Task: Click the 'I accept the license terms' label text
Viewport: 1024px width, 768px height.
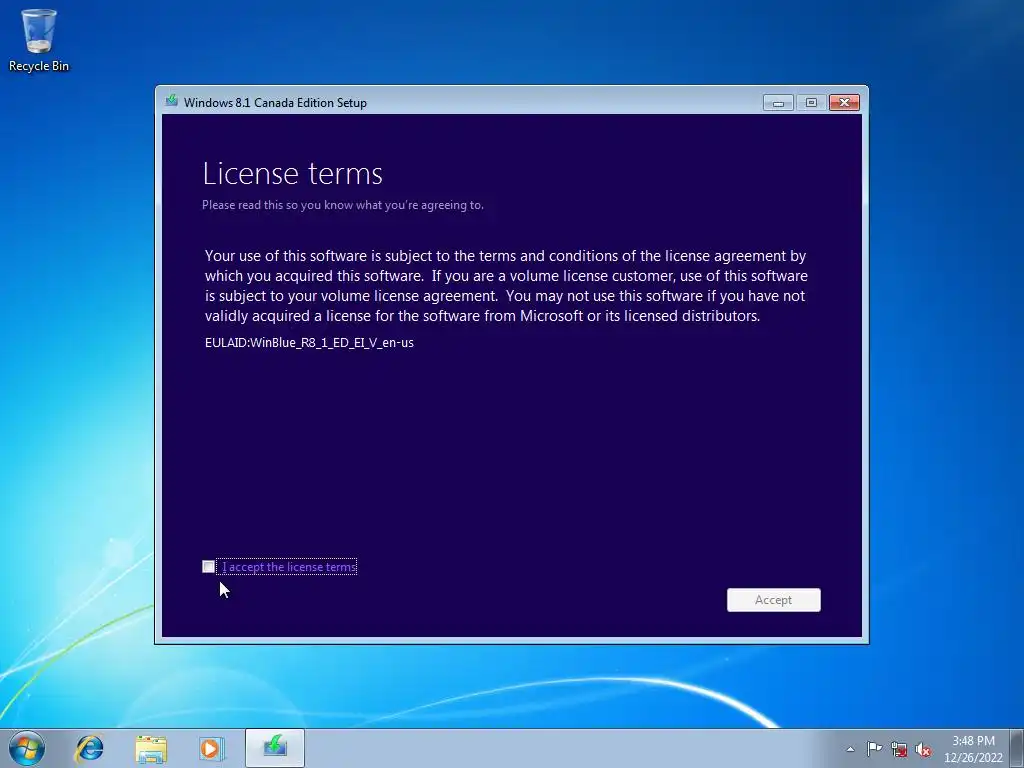Action: (x=289, y=567)
